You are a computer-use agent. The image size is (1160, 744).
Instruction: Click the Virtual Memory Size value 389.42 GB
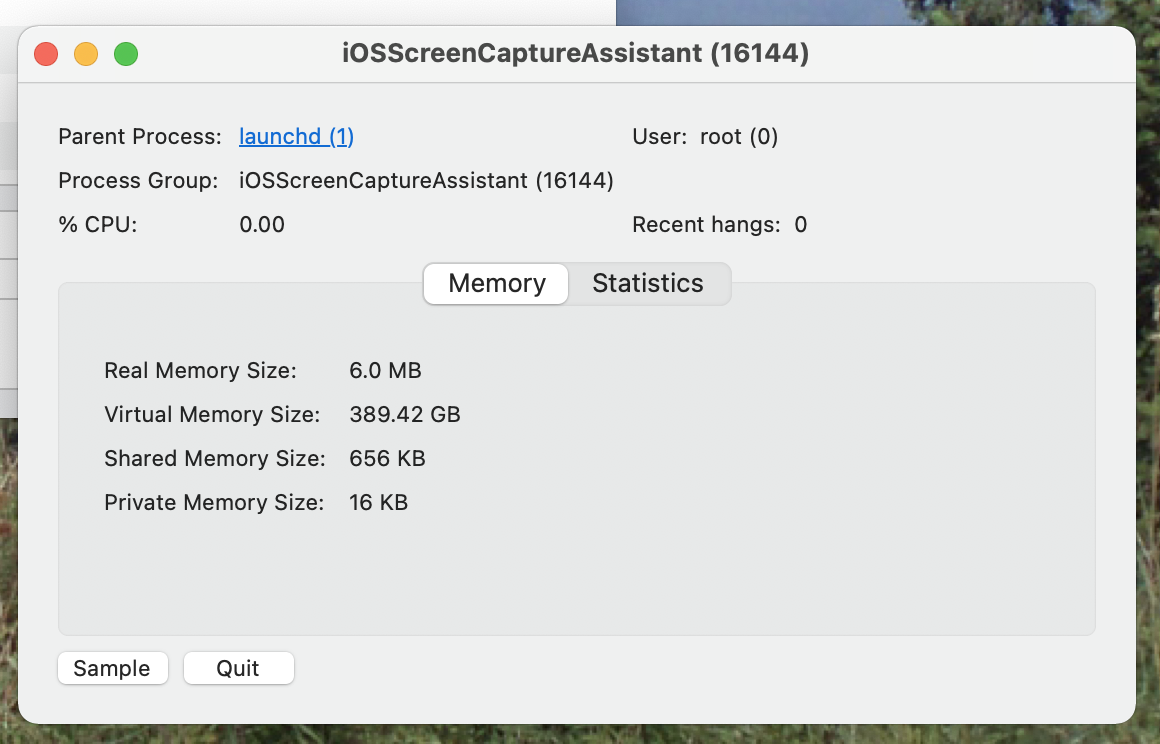click(x=405, y=415)
